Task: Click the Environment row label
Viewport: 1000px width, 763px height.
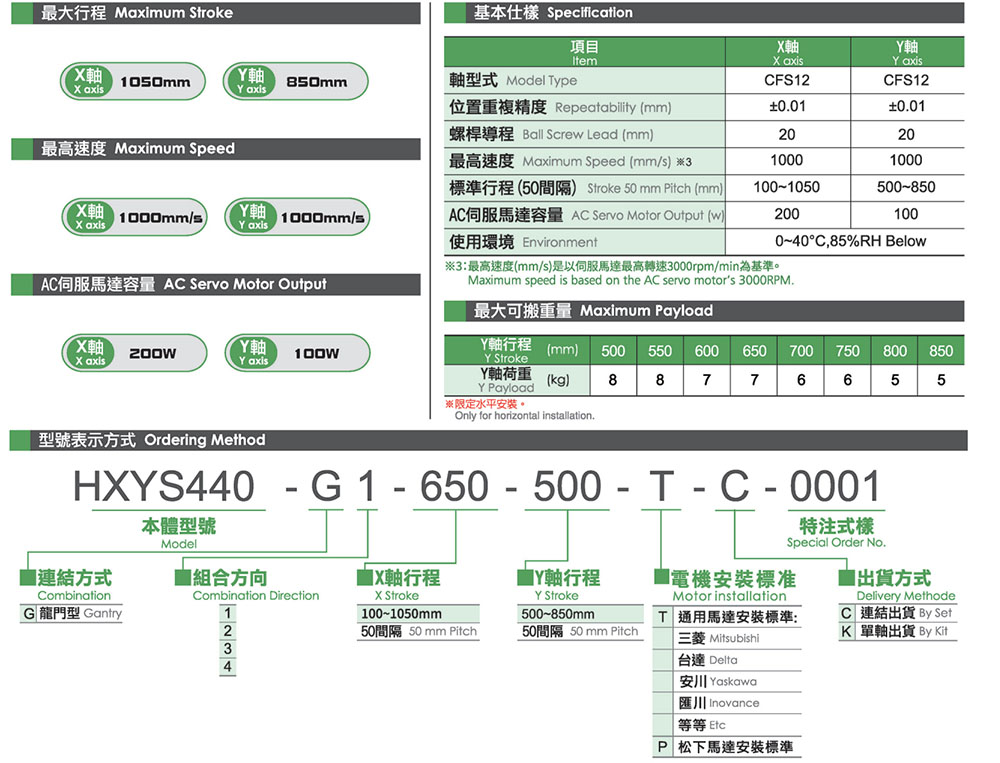Action: coord(584,242)
